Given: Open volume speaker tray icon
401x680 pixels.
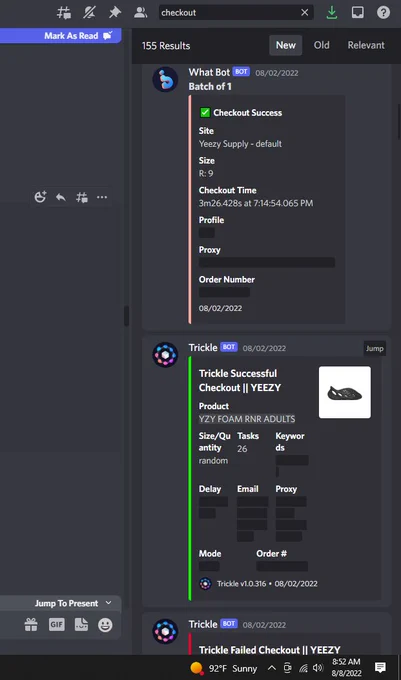Looking at the screenshot, I should [318, 668].
